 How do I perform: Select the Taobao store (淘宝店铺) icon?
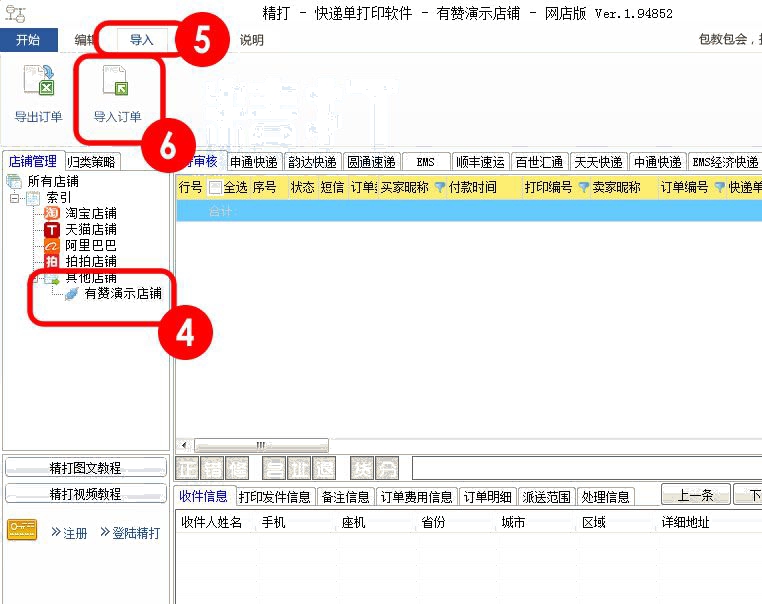pos(52,213)
